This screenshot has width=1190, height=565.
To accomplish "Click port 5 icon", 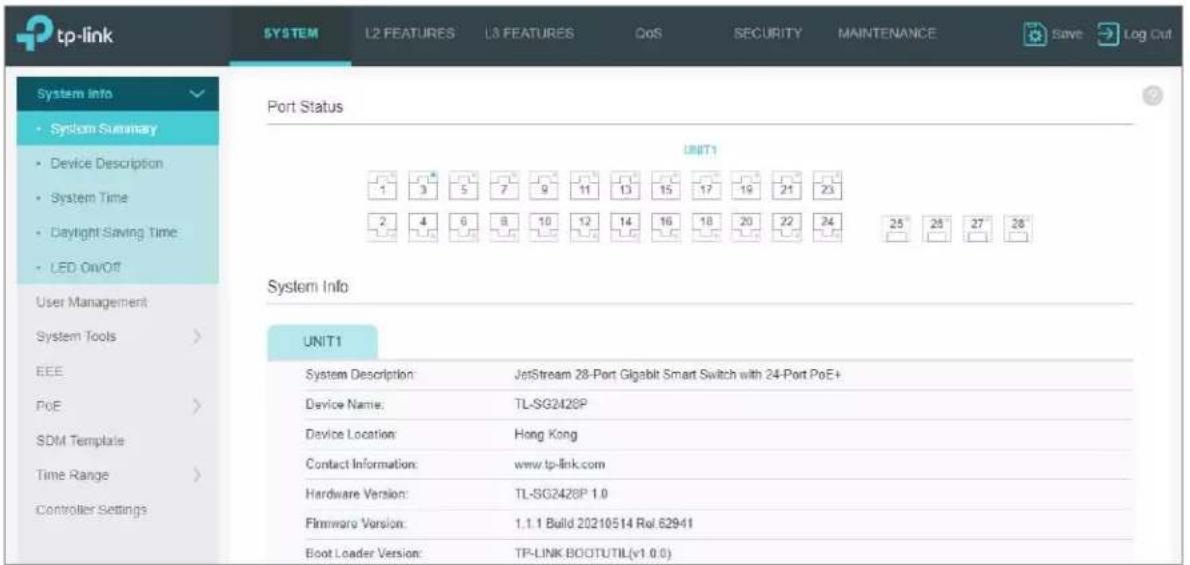I will (x=464, y=185).
